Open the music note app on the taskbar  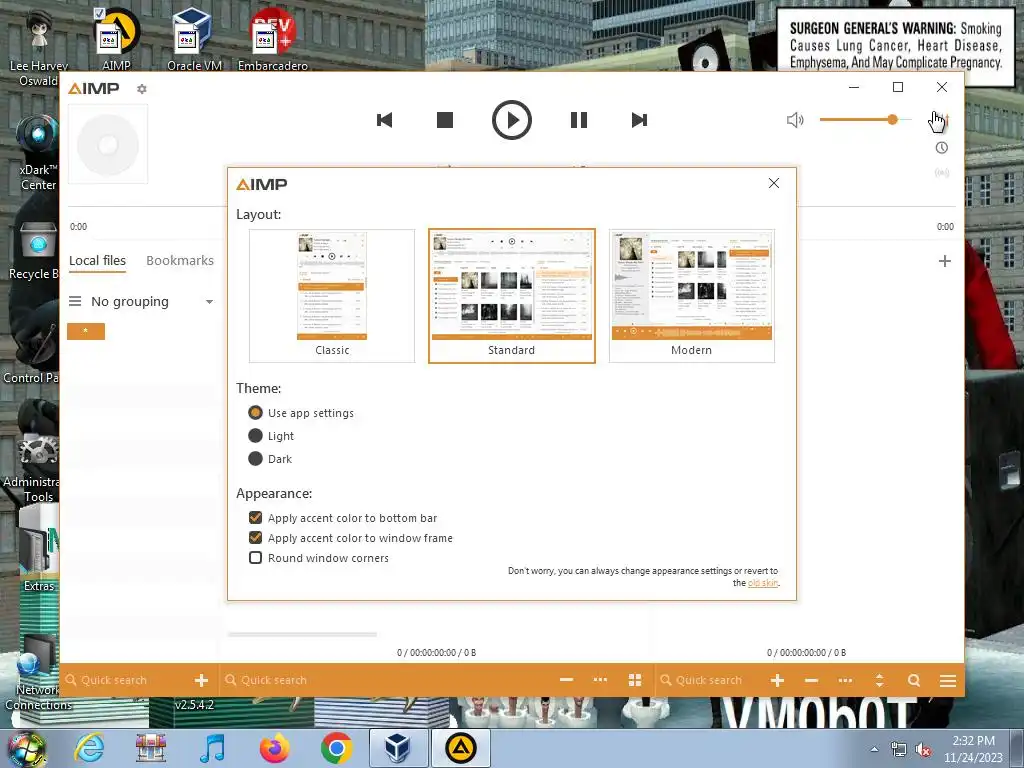(212, 748)
